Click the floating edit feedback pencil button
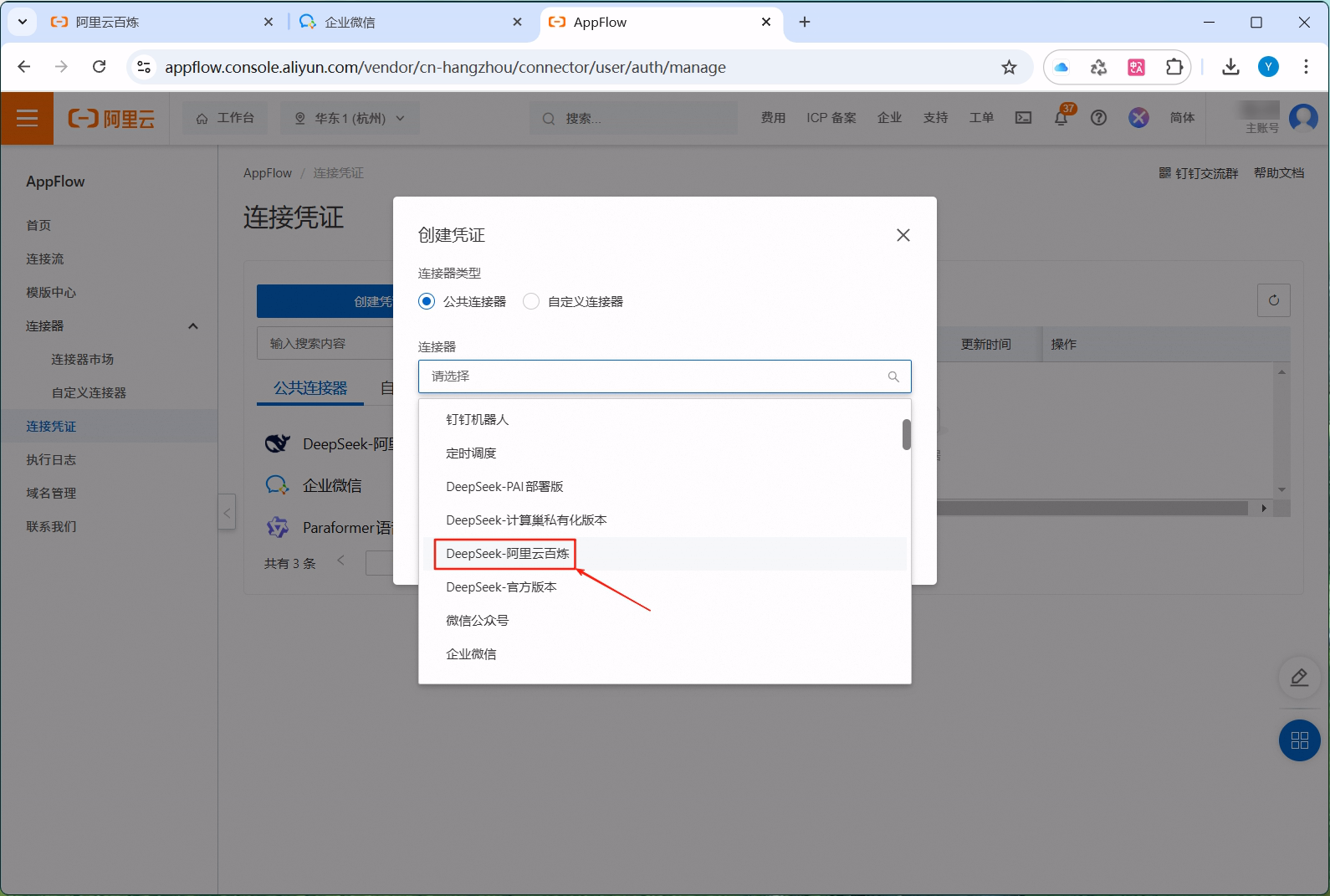Viewport: 1330px width, 896px height. [1299, 678]
